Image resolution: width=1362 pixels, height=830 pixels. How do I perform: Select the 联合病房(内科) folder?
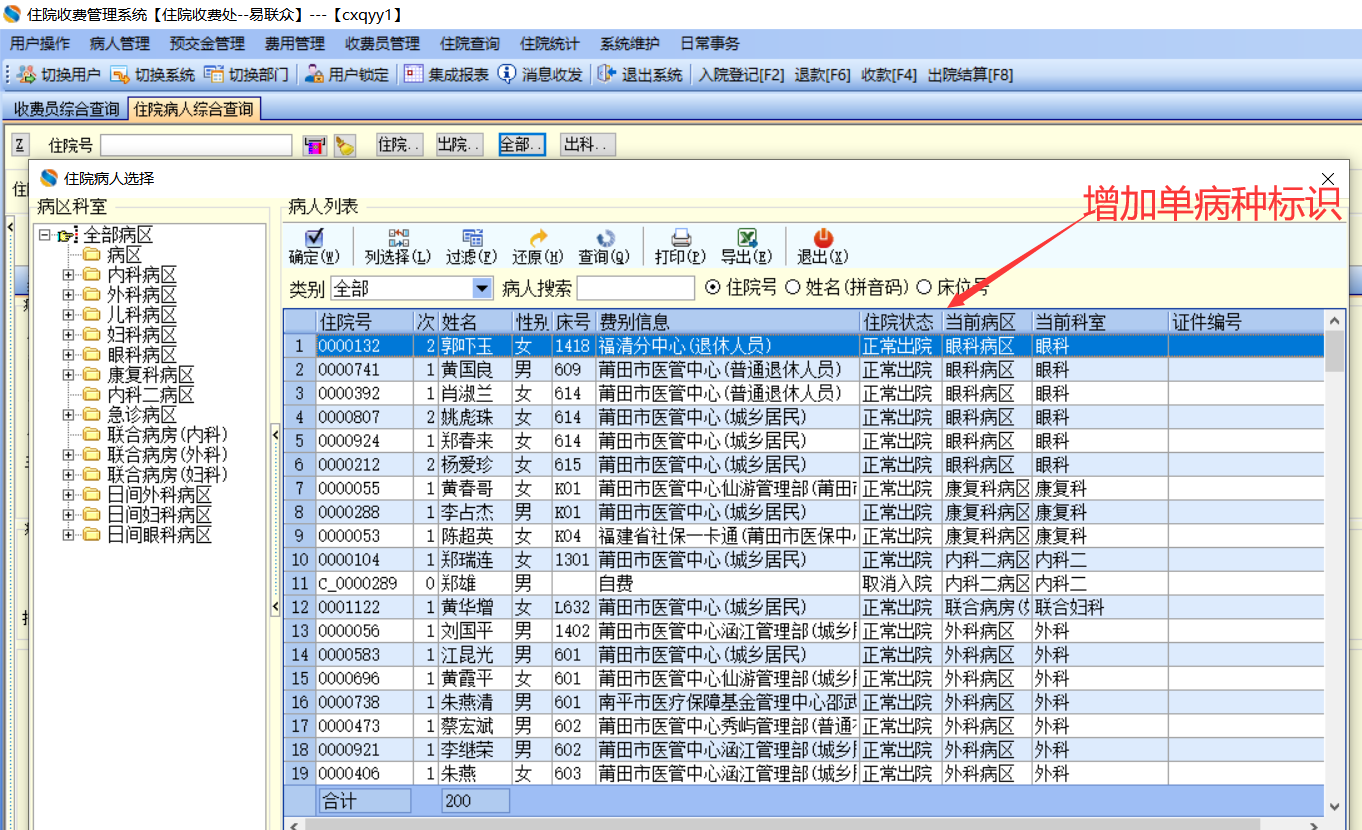167,435
